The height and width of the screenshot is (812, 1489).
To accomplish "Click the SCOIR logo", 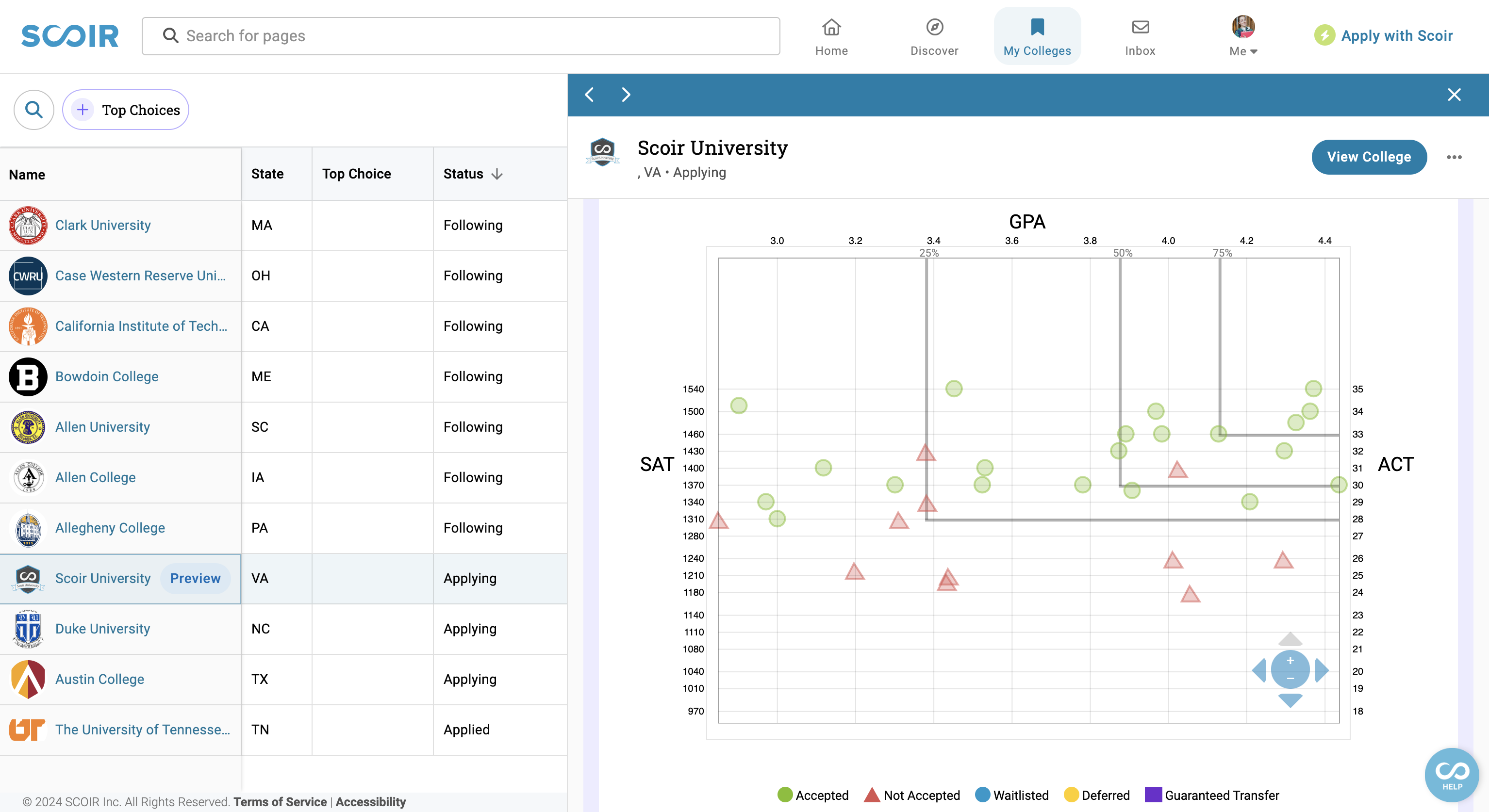I will point(70,36).
